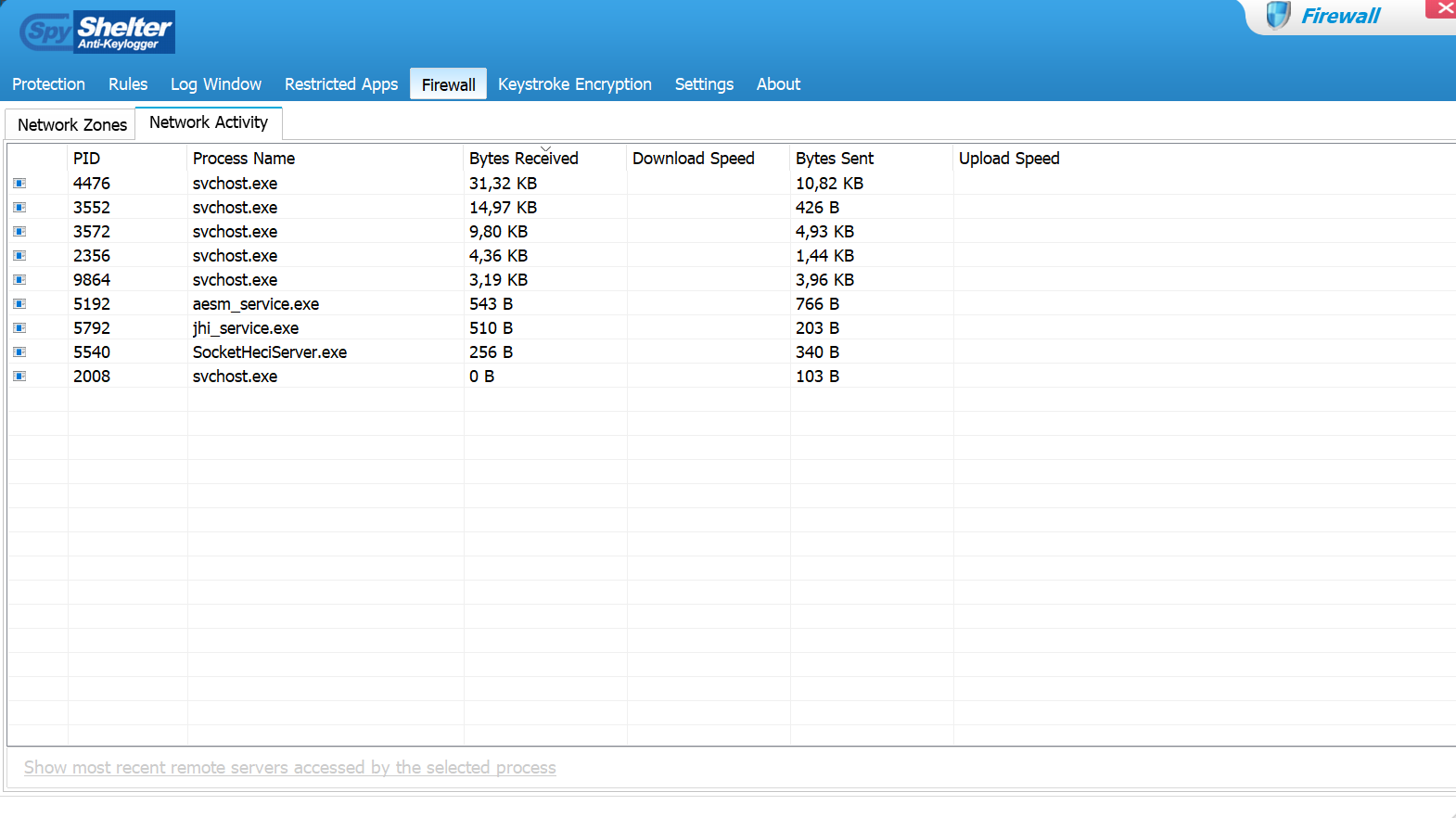Image resolution: width=1456 pixels, height=818 pixels.
Task: Open the Keystroke Encryption tab
Action: [574, 84]
